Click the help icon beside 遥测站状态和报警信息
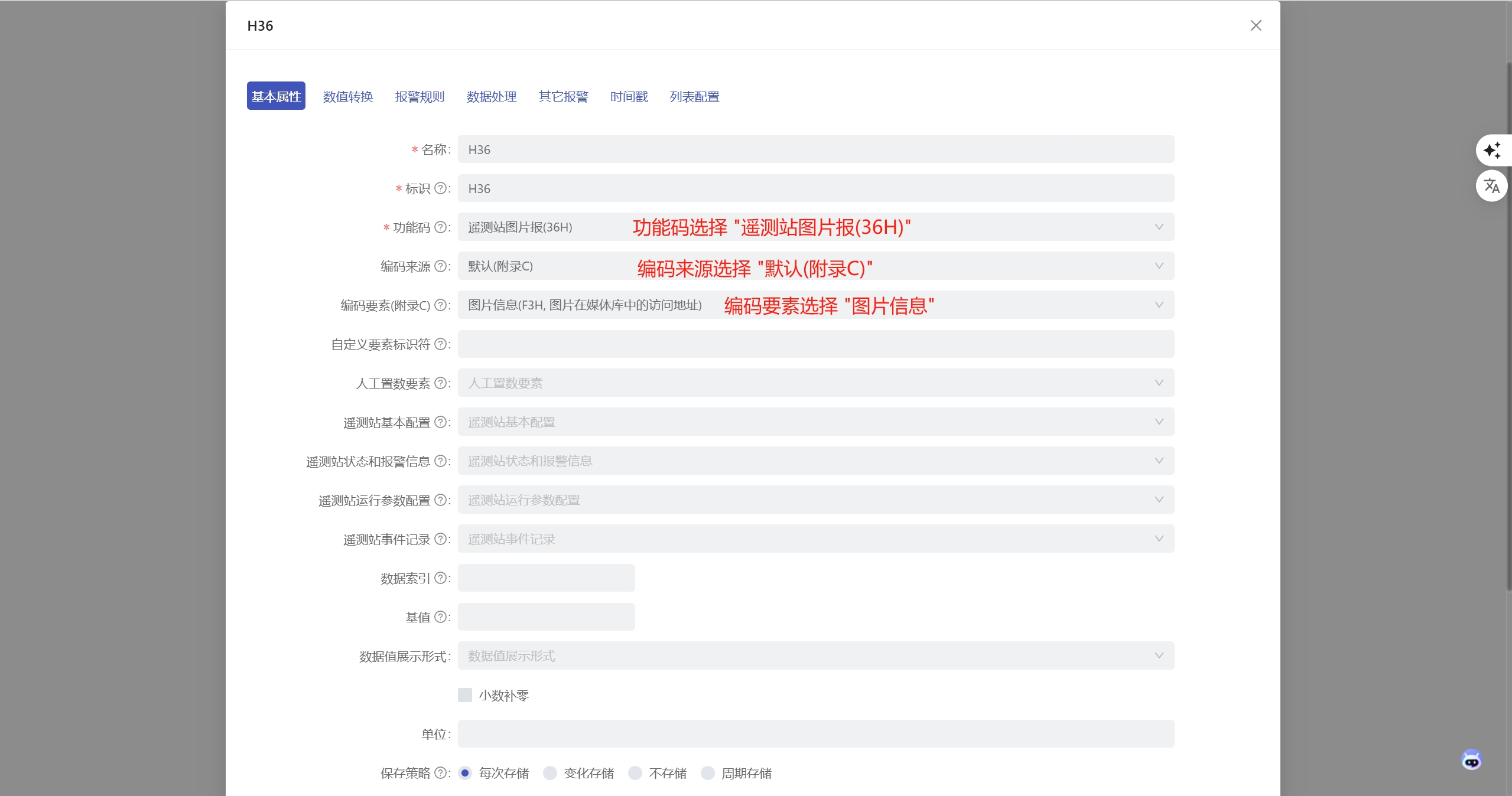The image size is (1512, 796). point(440,461)
